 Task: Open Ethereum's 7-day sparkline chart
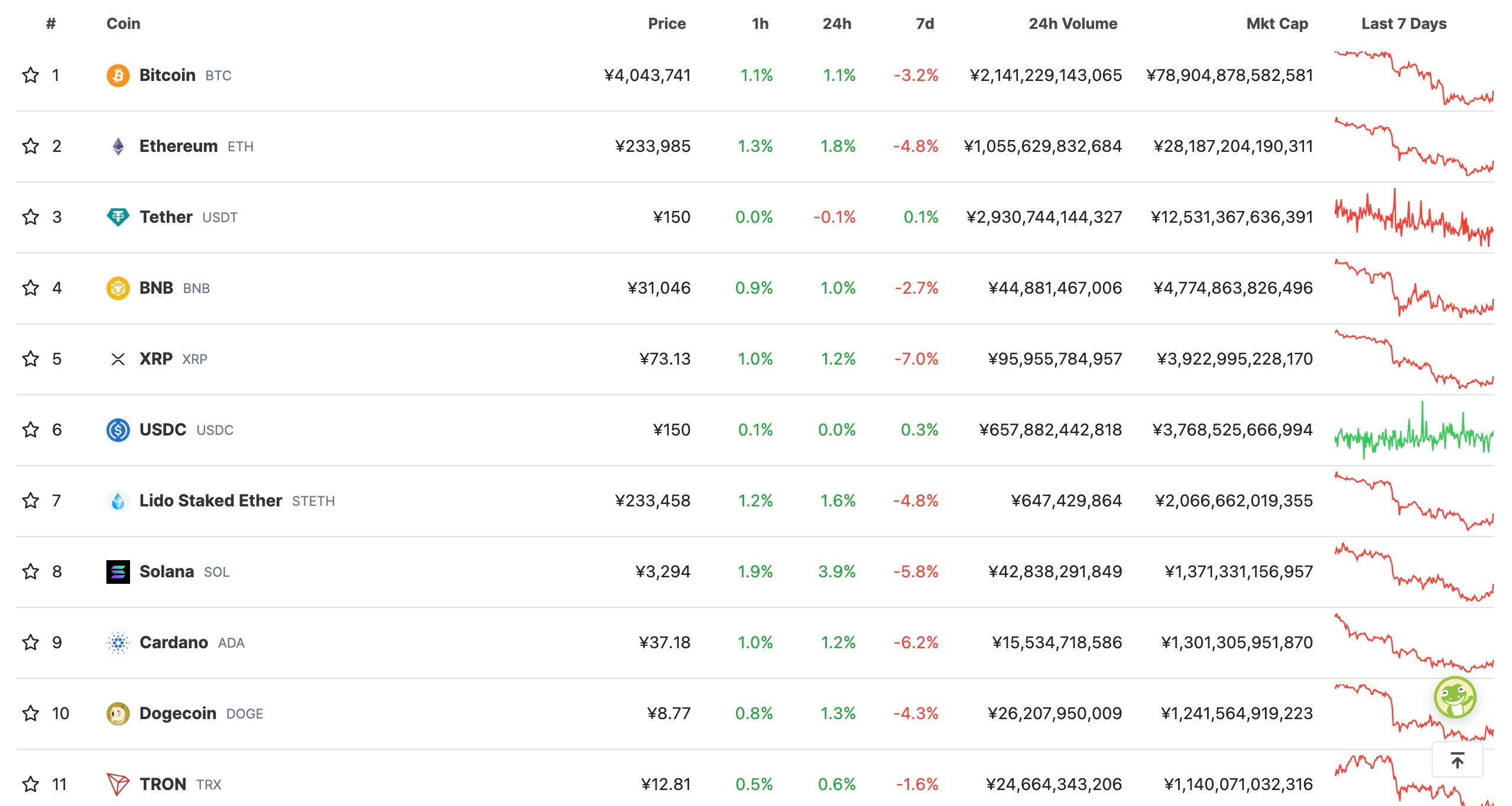[1414, 147]
